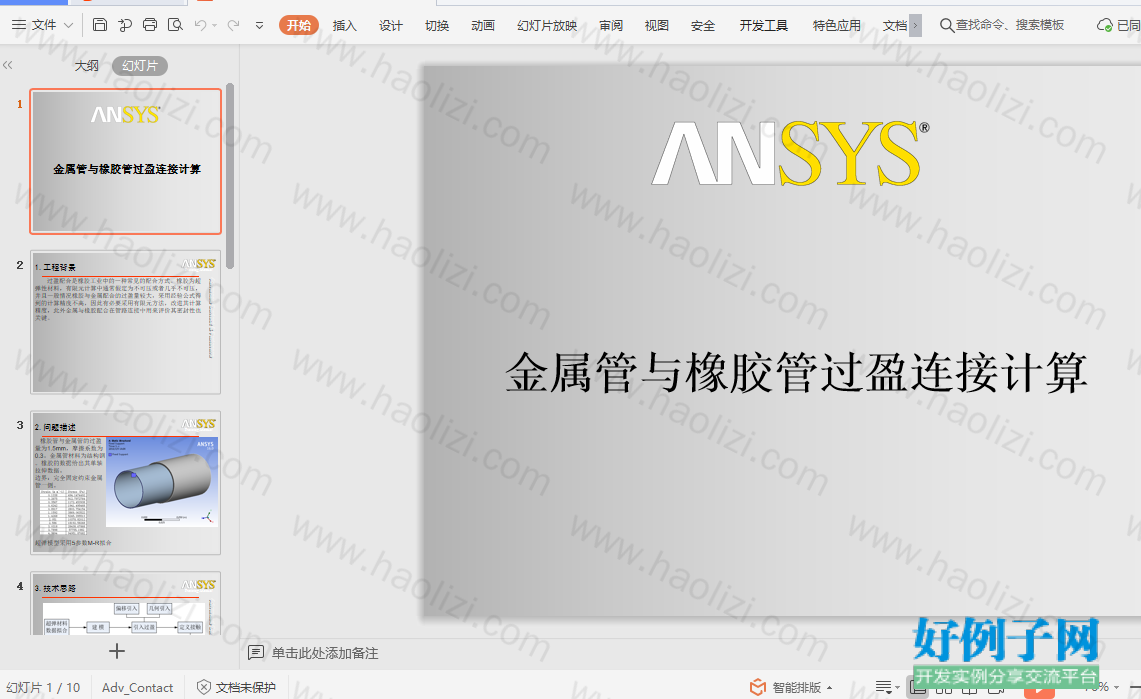Click the Undo arrow icon
Viewport: 1141px width, 699px height.
point(200,25)
